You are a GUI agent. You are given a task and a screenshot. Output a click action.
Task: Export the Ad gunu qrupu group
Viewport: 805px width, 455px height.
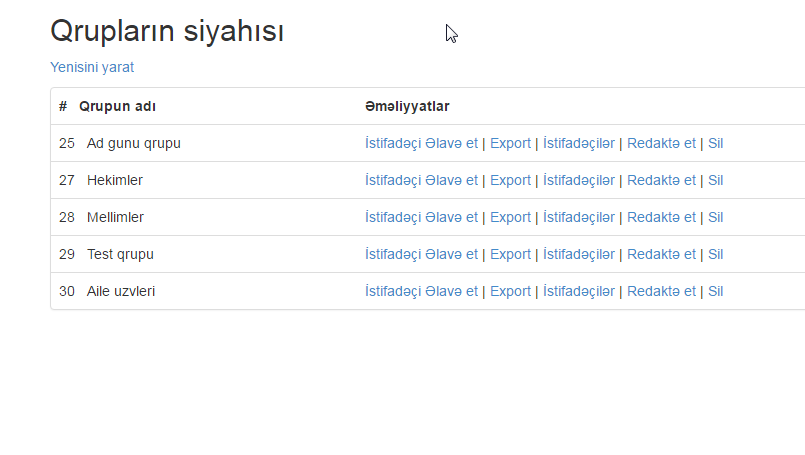coord(510,143)
